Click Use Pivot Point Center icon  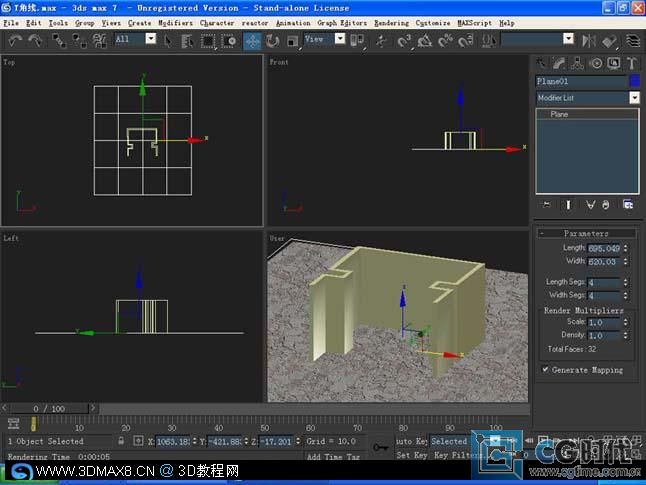[357, 40]
